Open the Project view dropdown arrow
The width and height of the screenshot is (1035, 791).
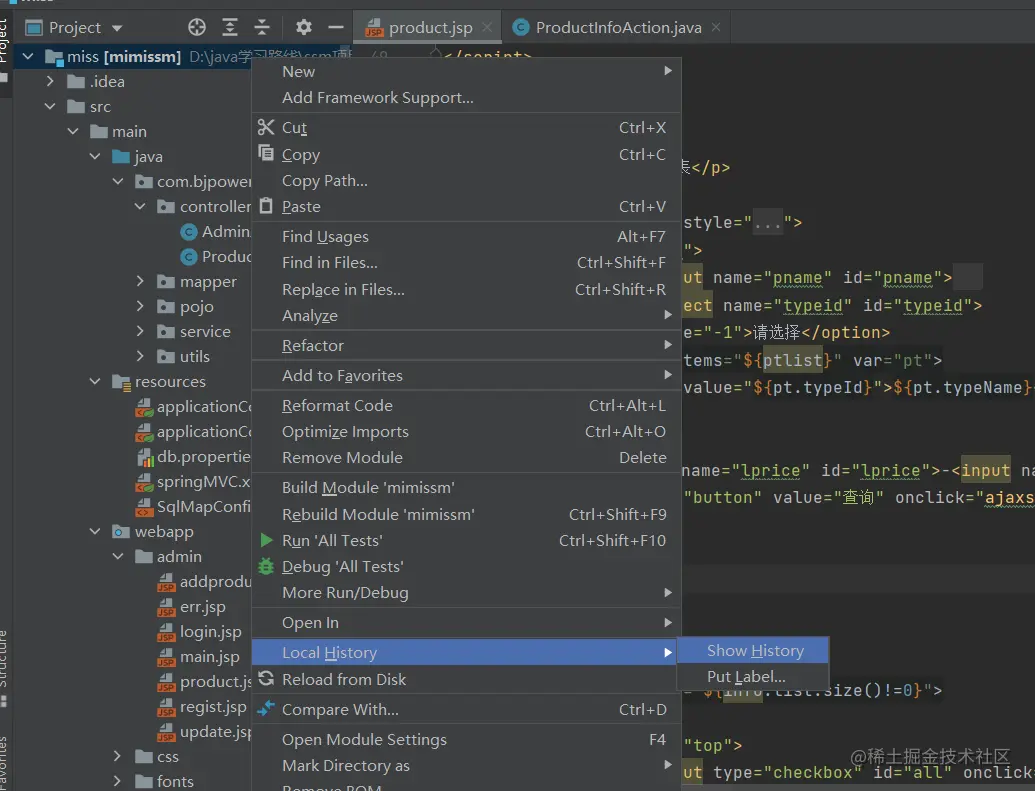click(117, 28)
